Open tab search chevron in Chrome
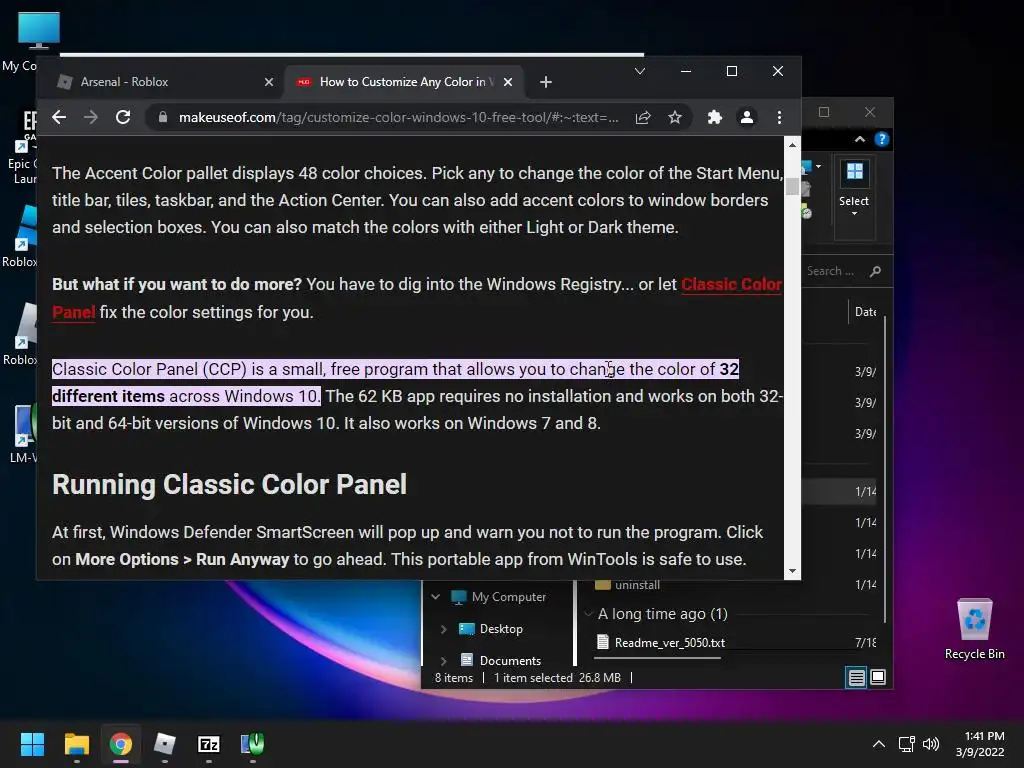 pyautogui.click(x=640, y=71)
